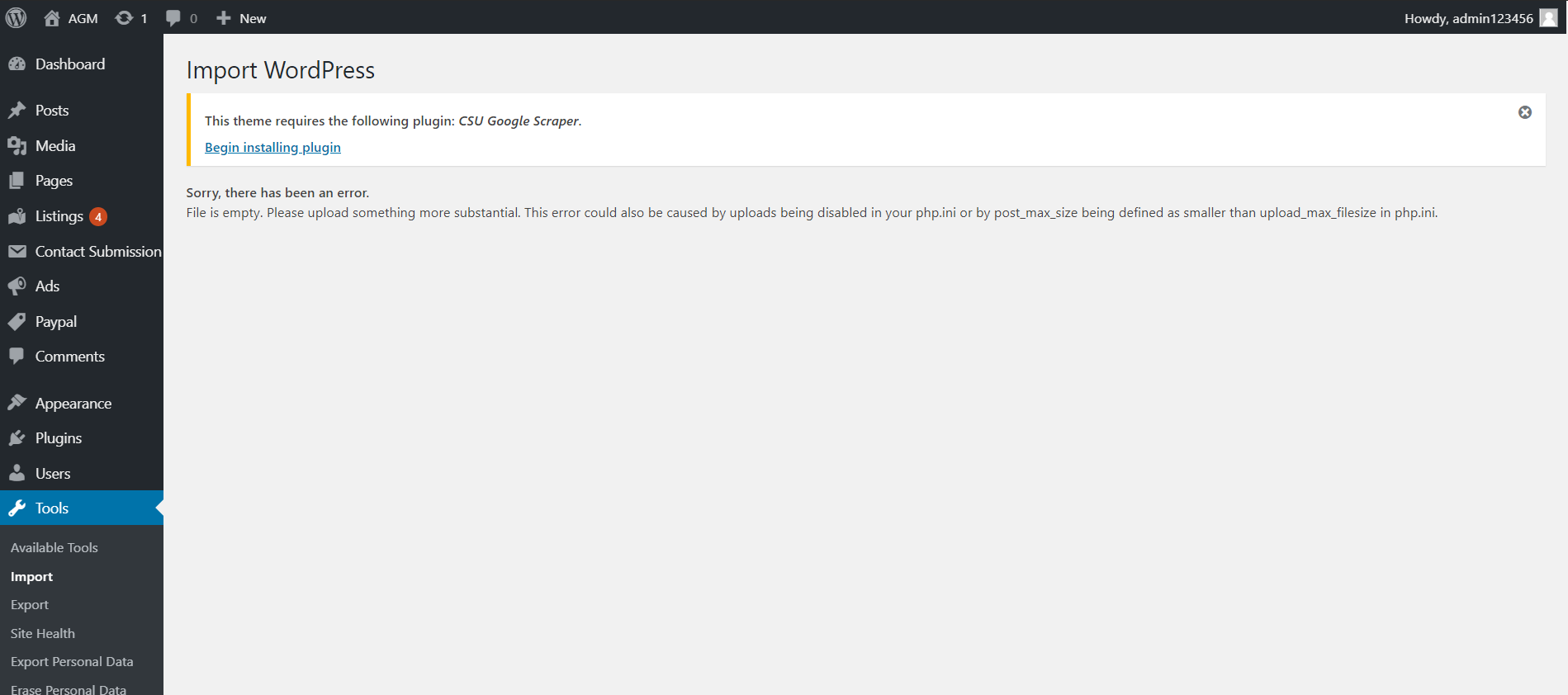The image size is (1568, 695).
Task: Open the AGM site home icon
Action: [52, 18]
